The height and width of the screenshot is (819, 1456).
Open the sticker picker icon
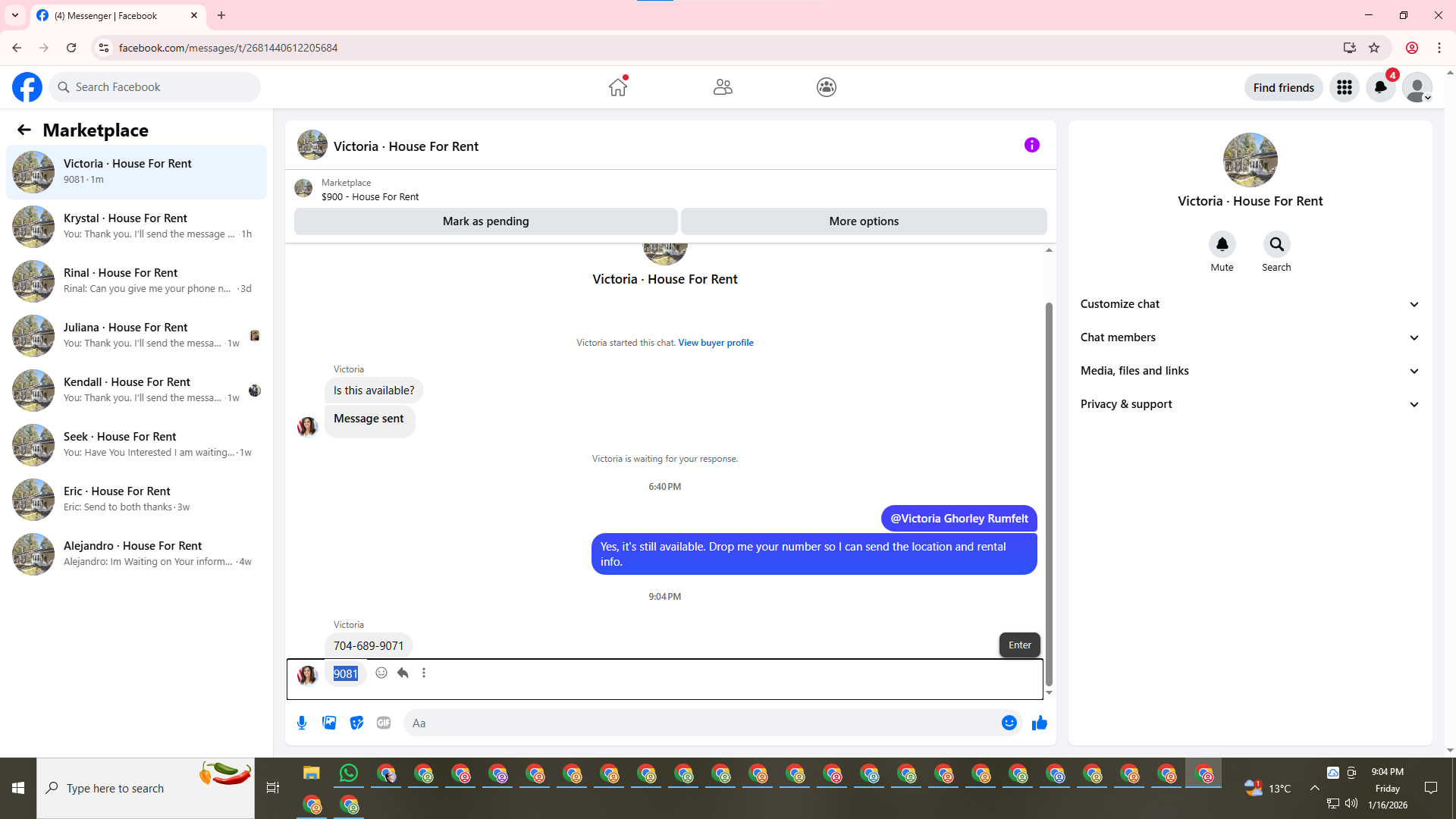356,723
